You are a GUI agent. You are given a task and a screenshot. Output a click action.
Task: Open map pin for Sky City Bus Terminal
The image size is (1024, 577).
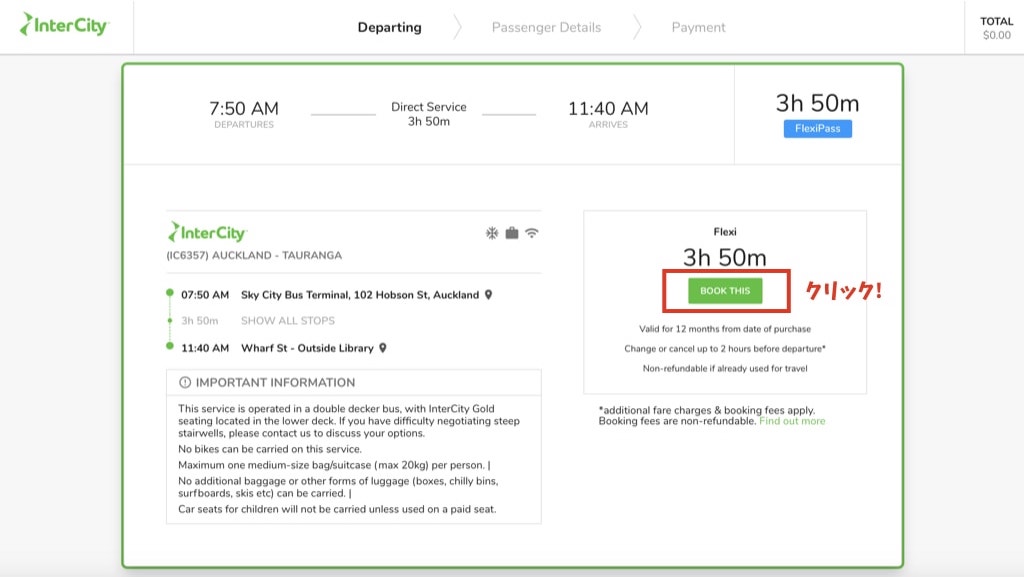click(x=489, y=295)
